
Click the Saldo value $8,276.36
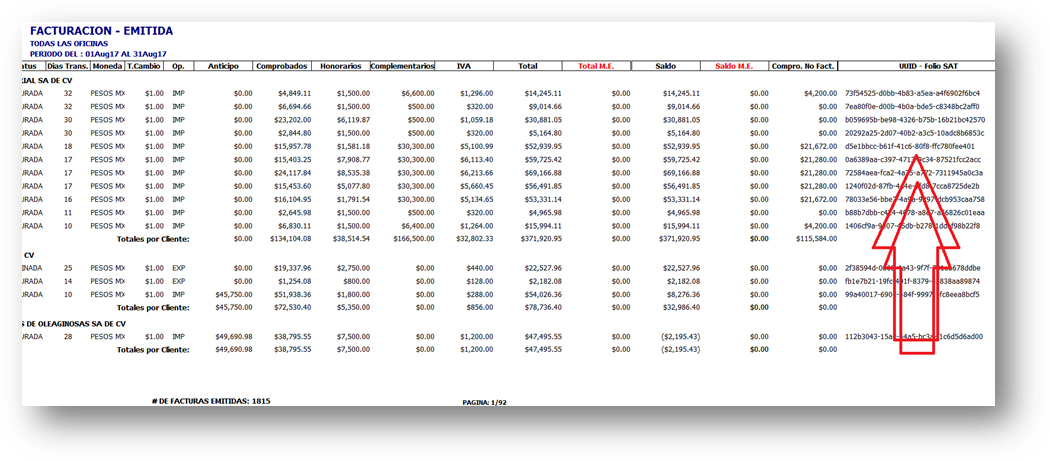[x=684, y=294]
